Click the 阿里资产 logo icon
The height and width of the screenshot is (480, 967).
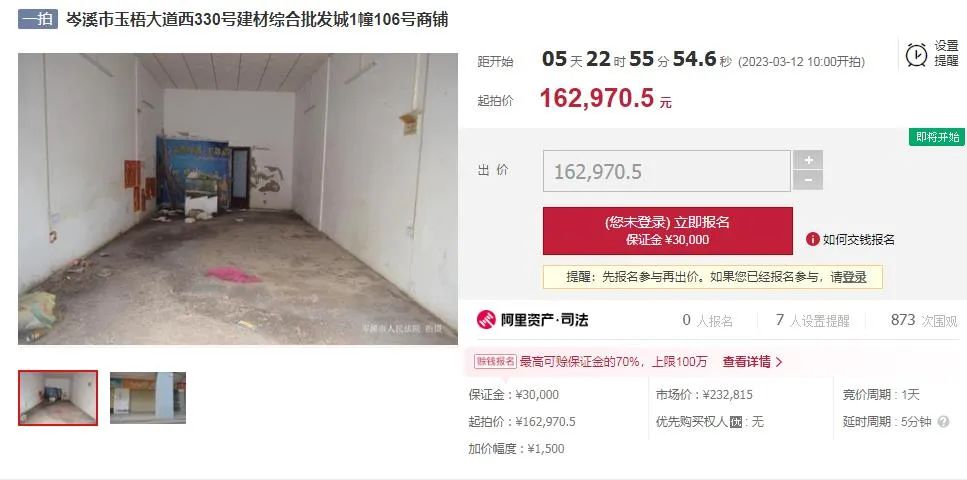tap(486, 320)
